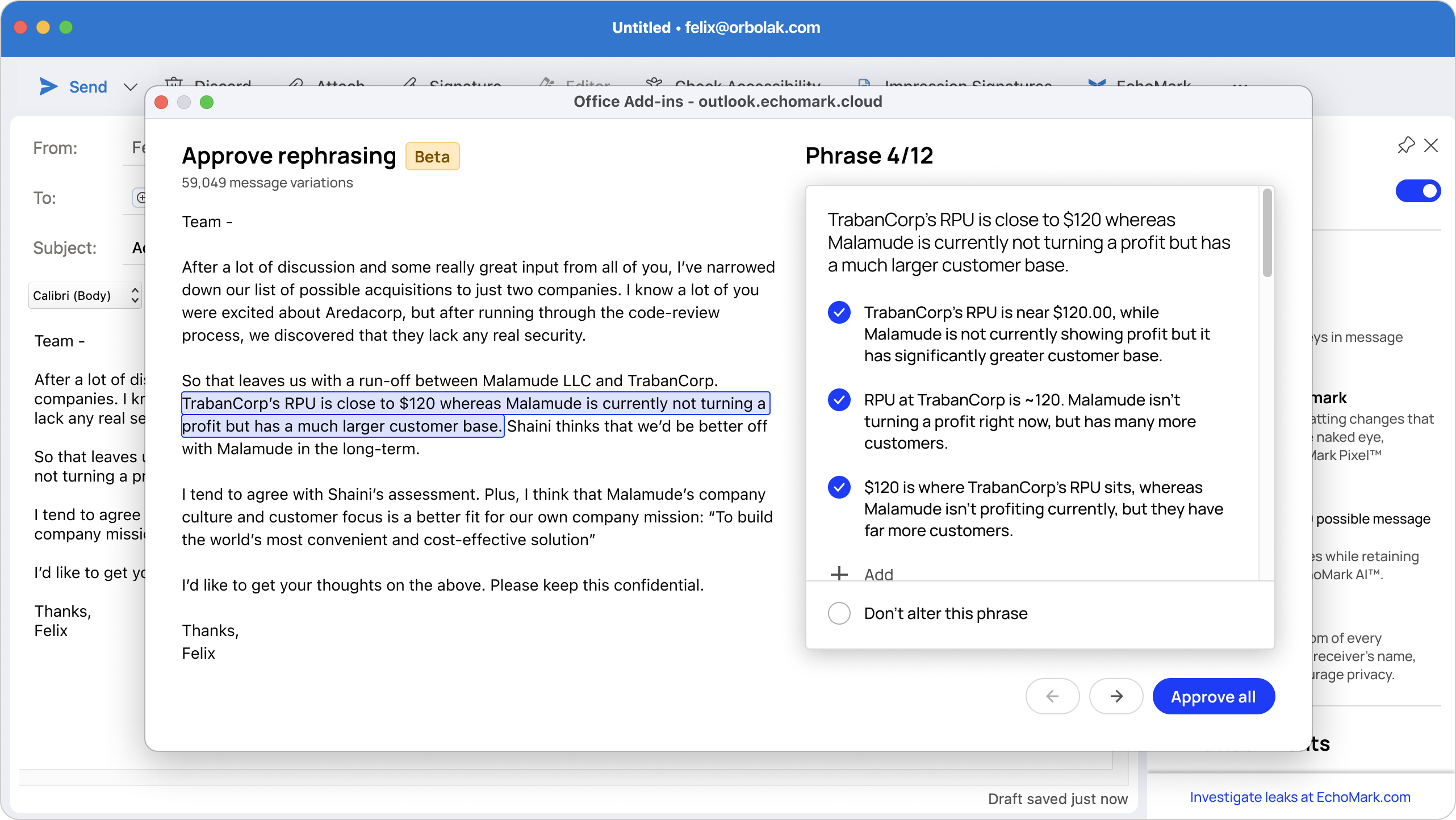Click '59,049 message variations' text
This screenshot has height=820, width=1456.
click(x=267, y=183)
